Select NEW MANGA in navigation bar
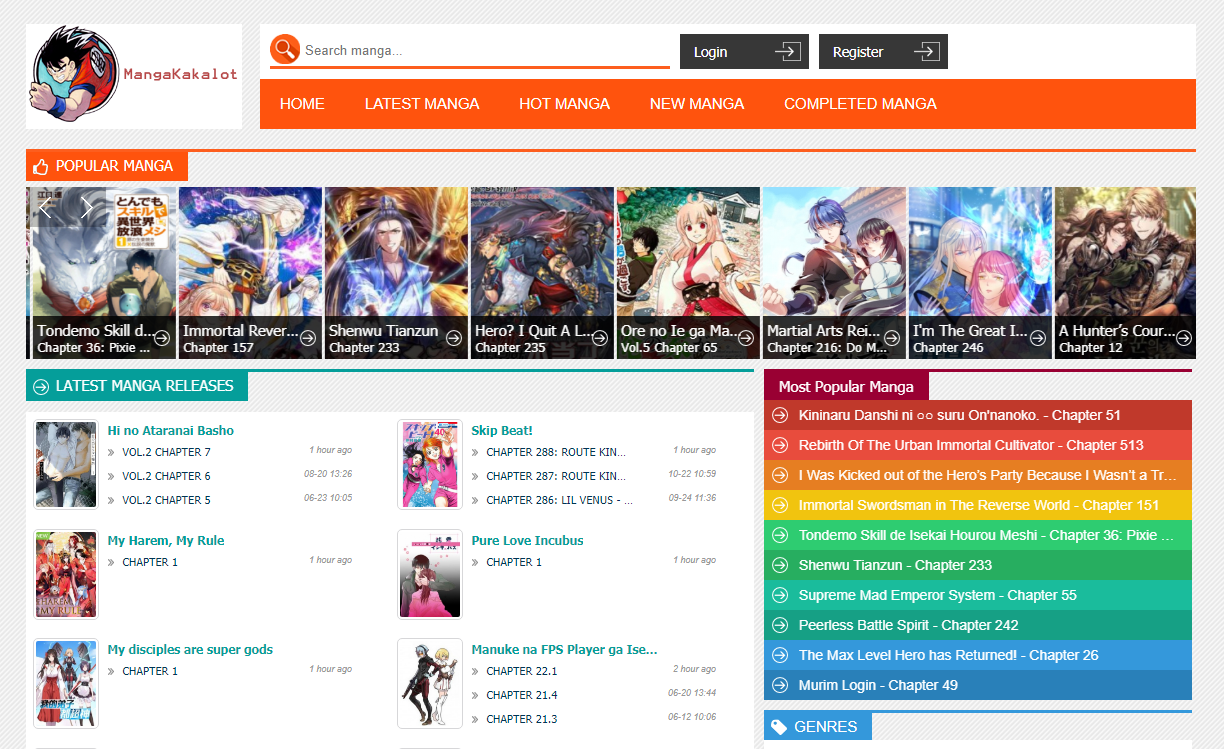Image resolution: width=1224 pixels, height=749 pixels. click(x=697, y=104)
